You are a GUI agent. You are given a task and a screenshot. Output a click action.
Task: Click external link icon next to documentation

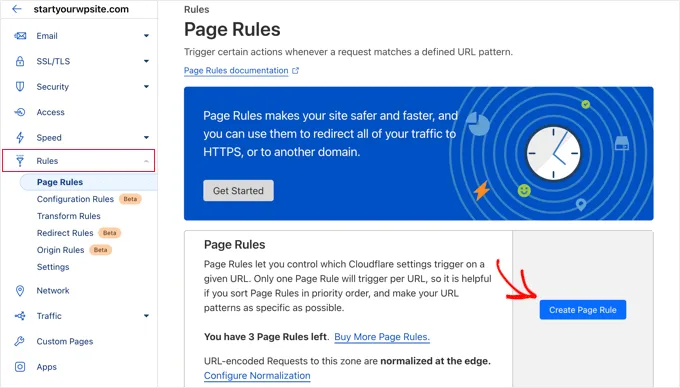coord(295,70)
